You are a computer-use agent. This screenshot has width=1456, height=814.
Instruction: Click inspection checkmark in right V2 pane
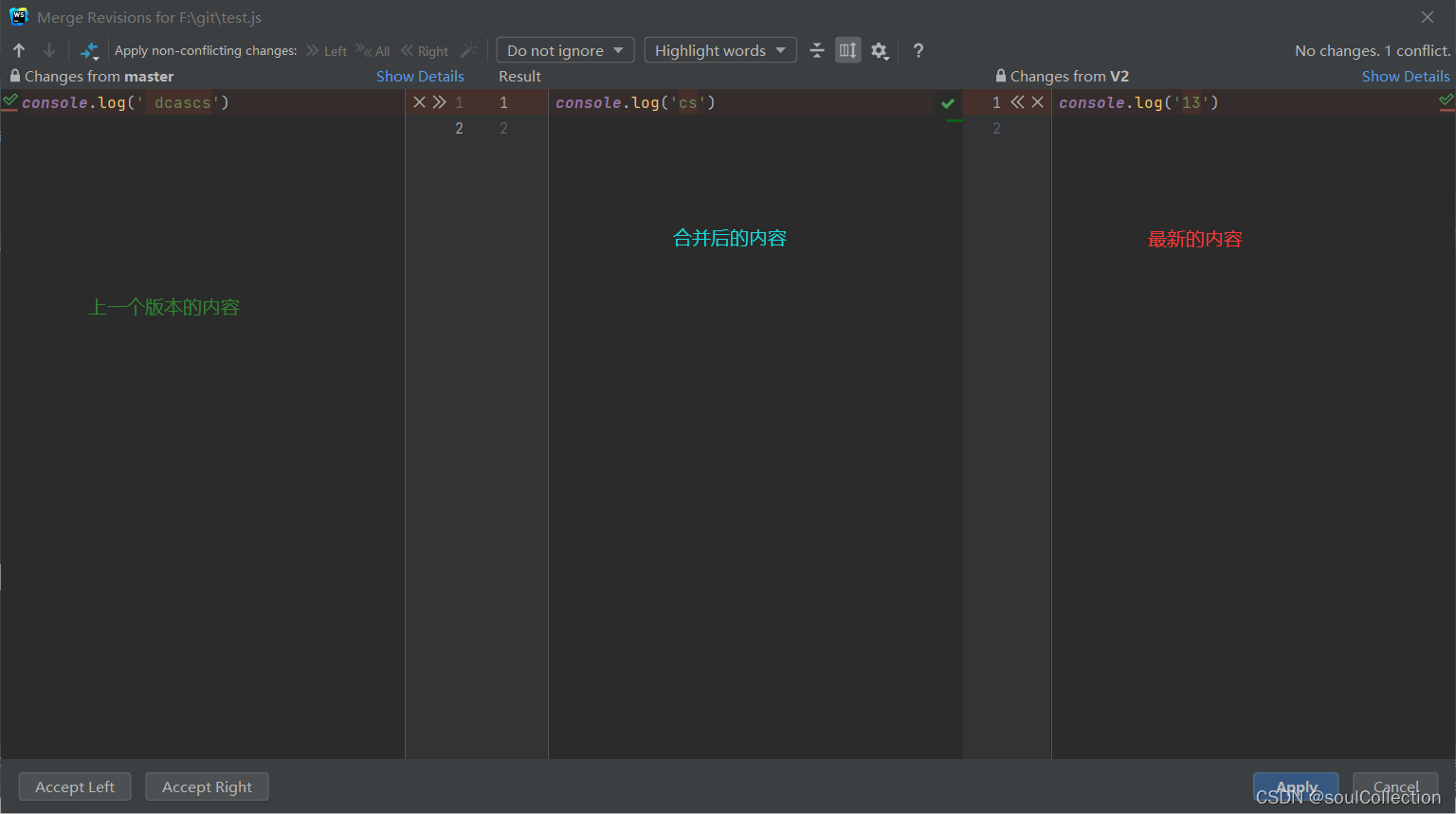(1447, 99)
